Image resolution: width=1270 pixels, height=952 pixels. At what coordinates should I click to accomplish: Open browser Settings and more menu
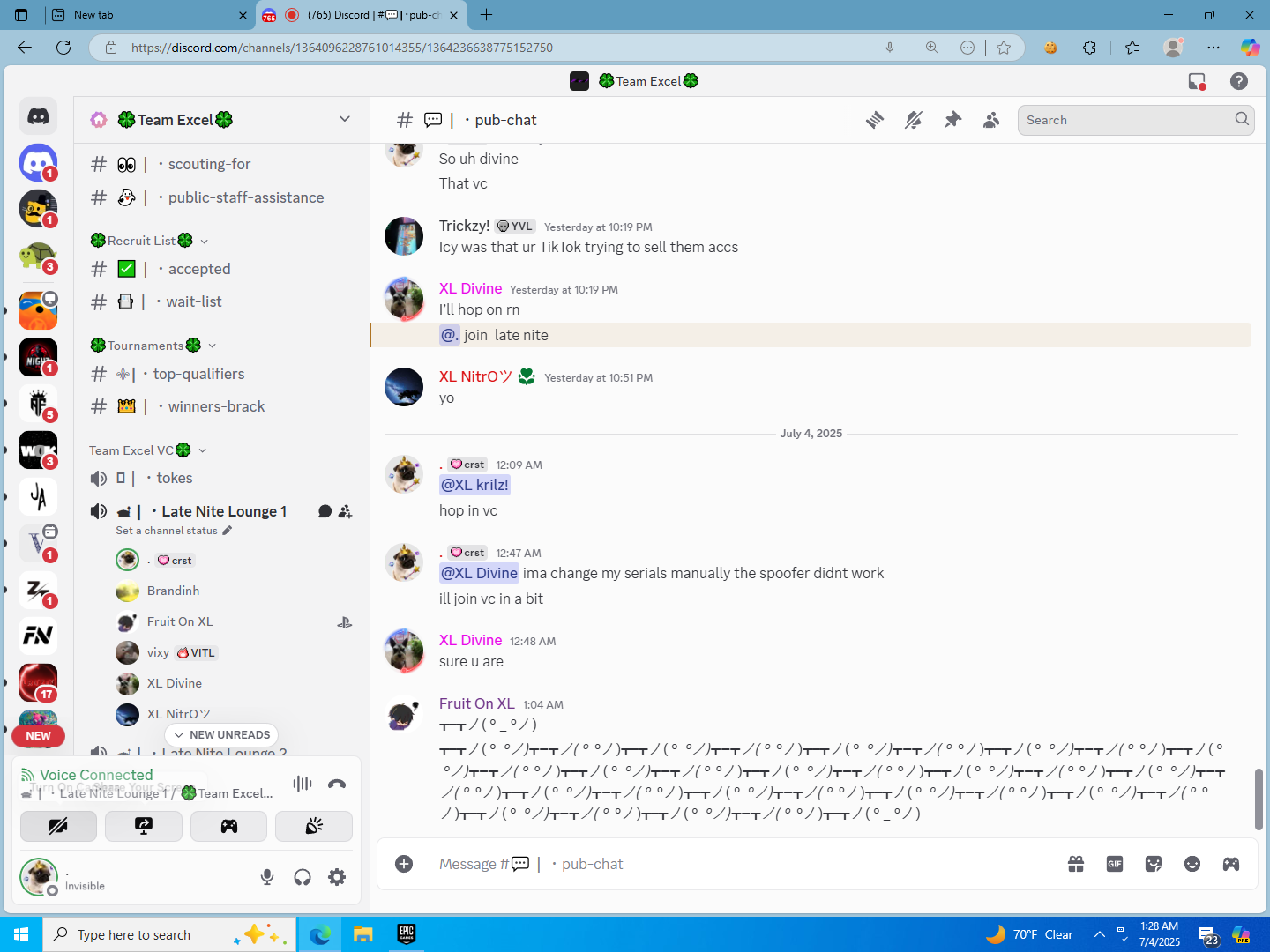pos(1214,48)
